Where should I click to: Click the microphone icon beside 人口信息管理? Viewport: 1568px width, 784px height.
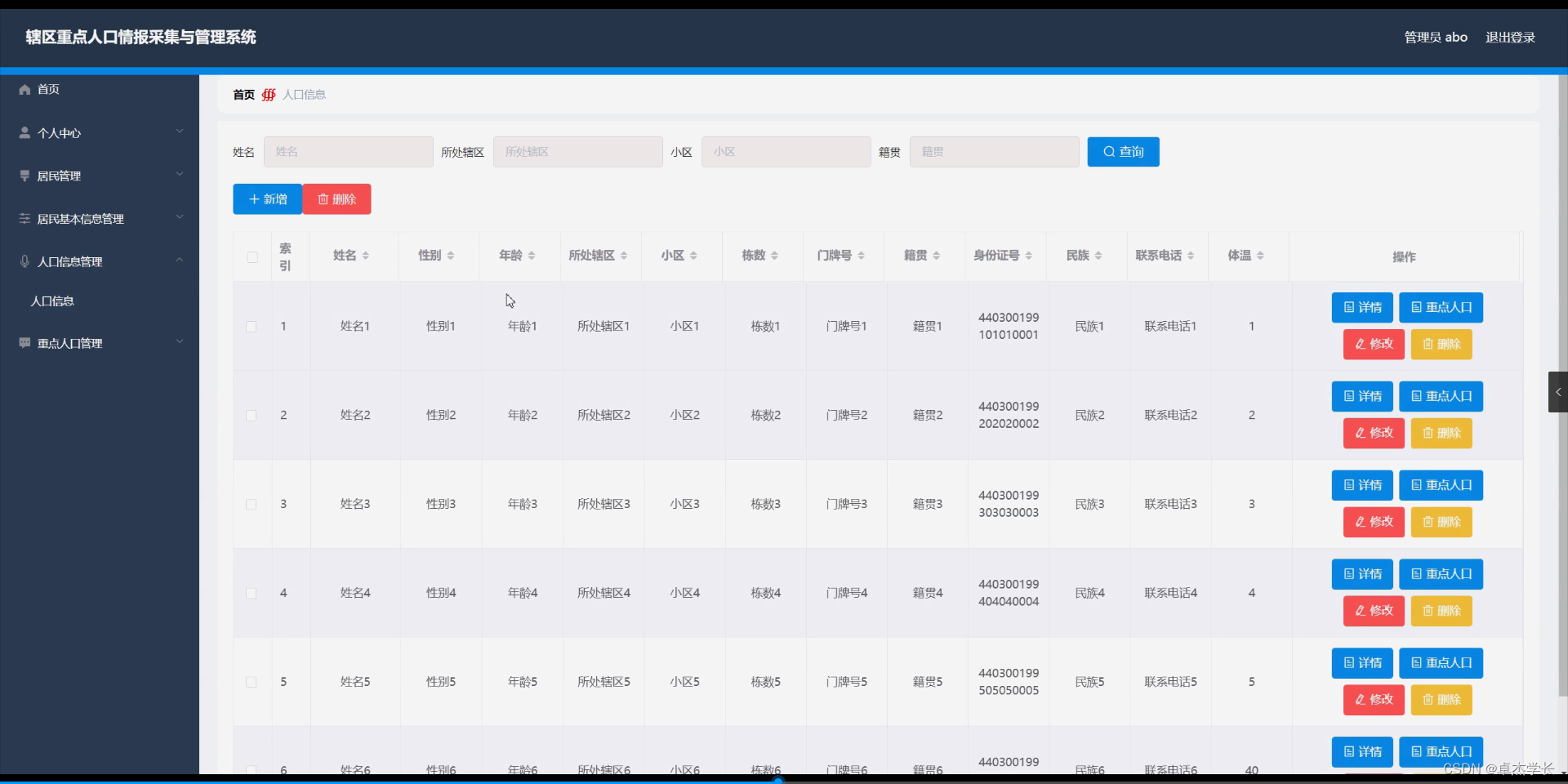click(24, 261)
